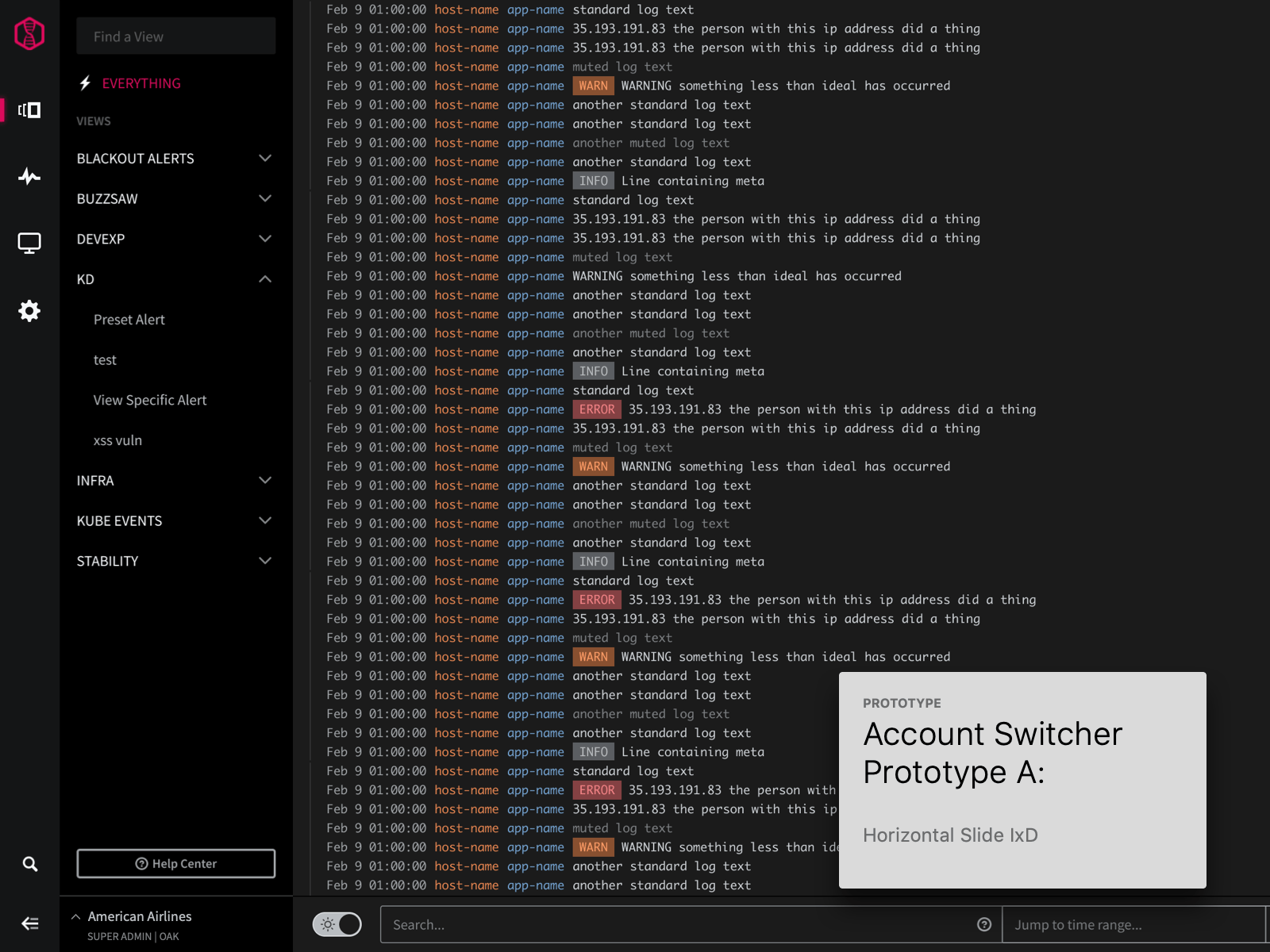Click the search help question icon
The image size is (1270, 952).
click(x=984, y=924)
